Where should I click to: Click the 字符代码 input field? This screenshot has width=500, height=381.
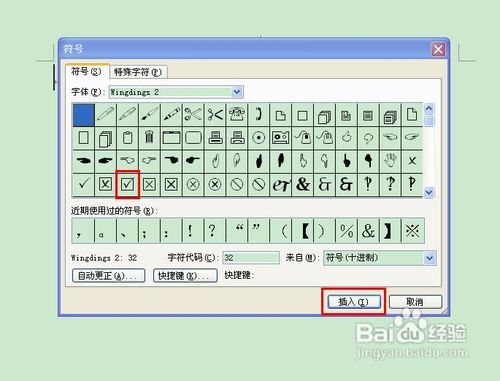pyautogui.click(x=251, y=258)
